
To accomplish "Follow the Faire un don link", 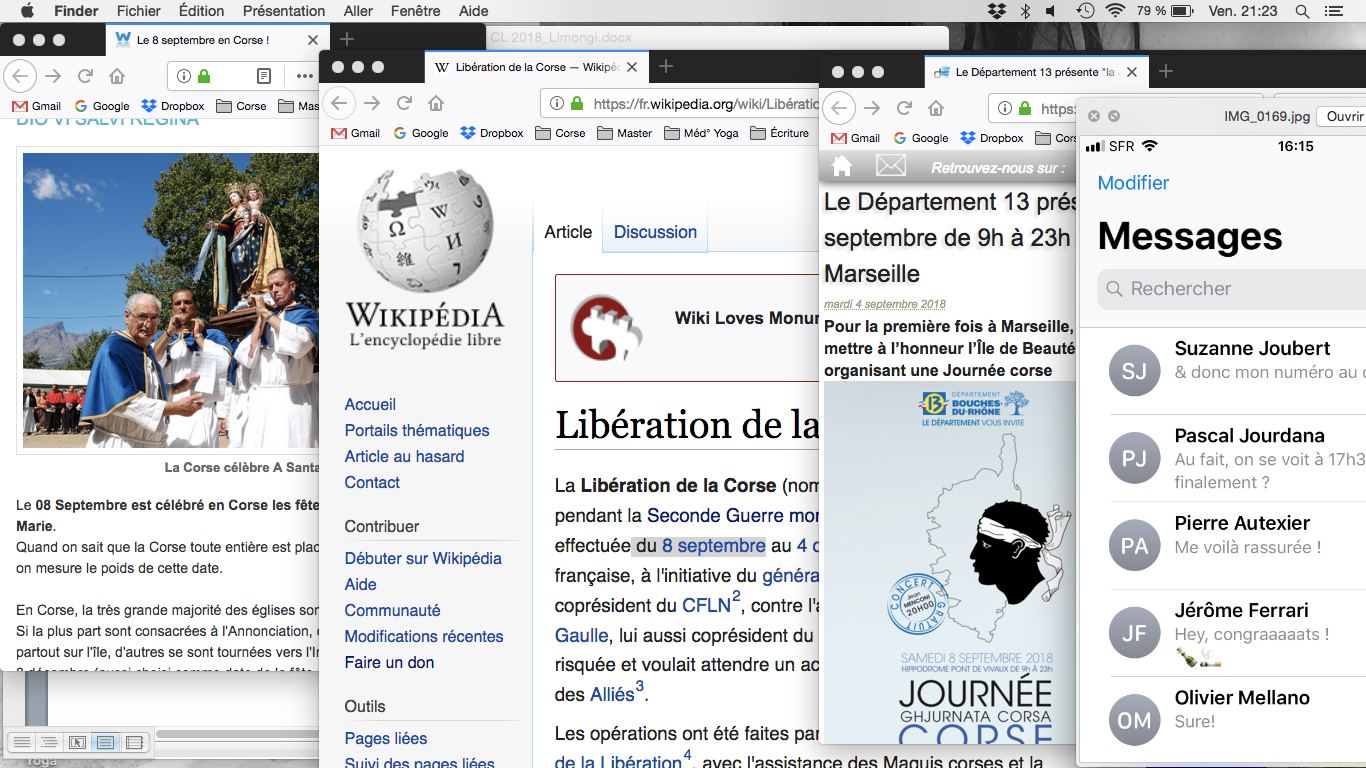I will pyautogui.click(x=389, y=662).
